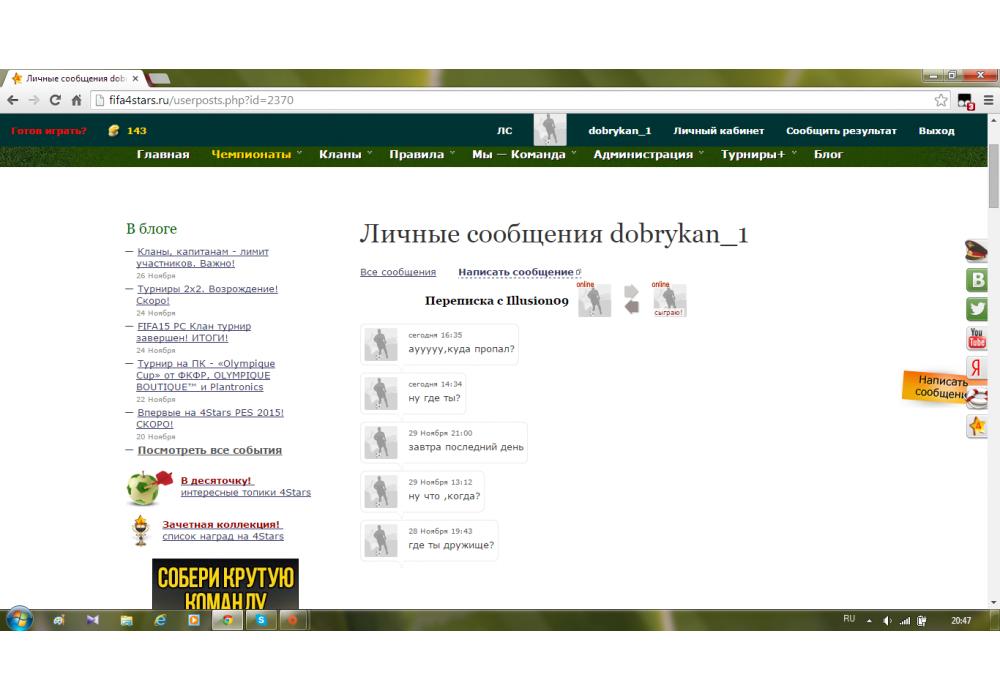Viewport: 1000px width, 700px height.
Task: Click the page vertical scrollbar thumb
Action: [x=993, y=175]
